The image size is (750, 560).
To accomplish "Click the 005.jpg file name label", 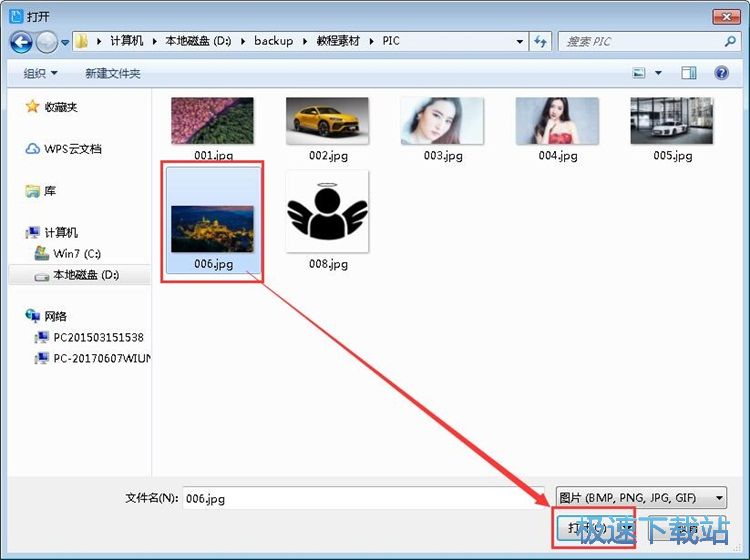I will (673, 155).
